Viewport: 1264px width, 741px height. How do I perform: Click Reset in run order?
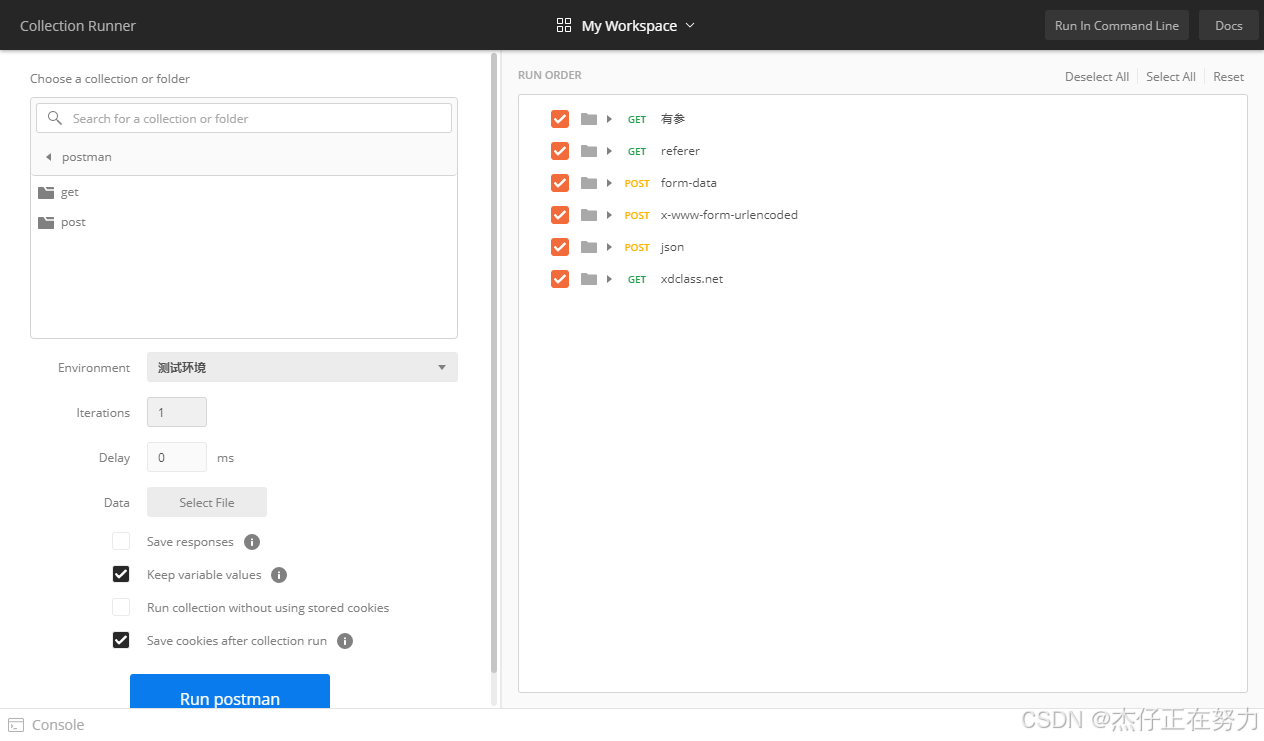(1229, 77)
